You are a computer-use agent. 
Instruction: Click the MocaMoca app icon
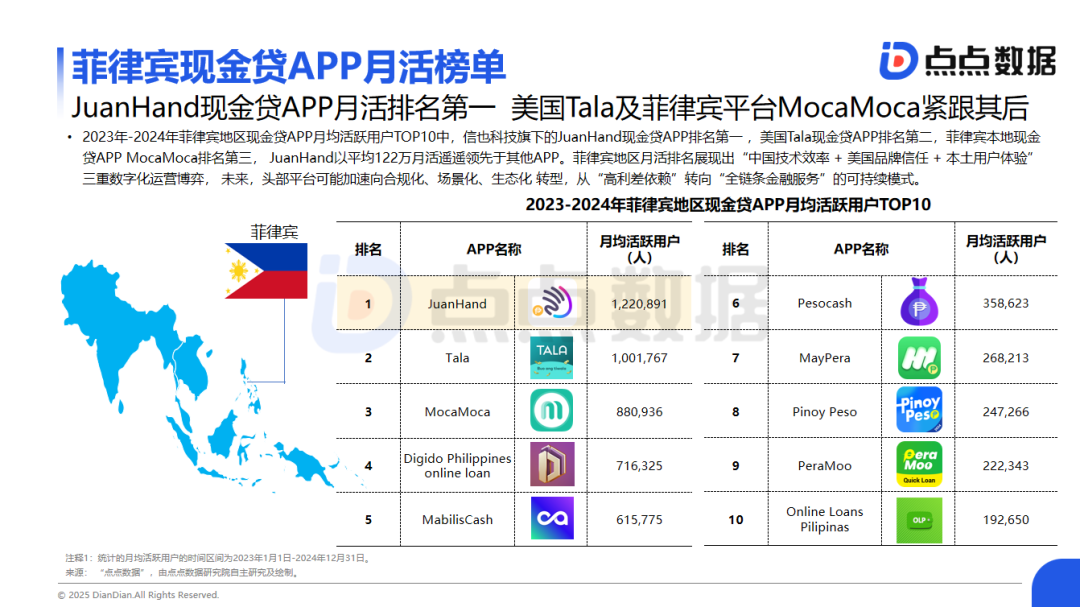[551, 411]
